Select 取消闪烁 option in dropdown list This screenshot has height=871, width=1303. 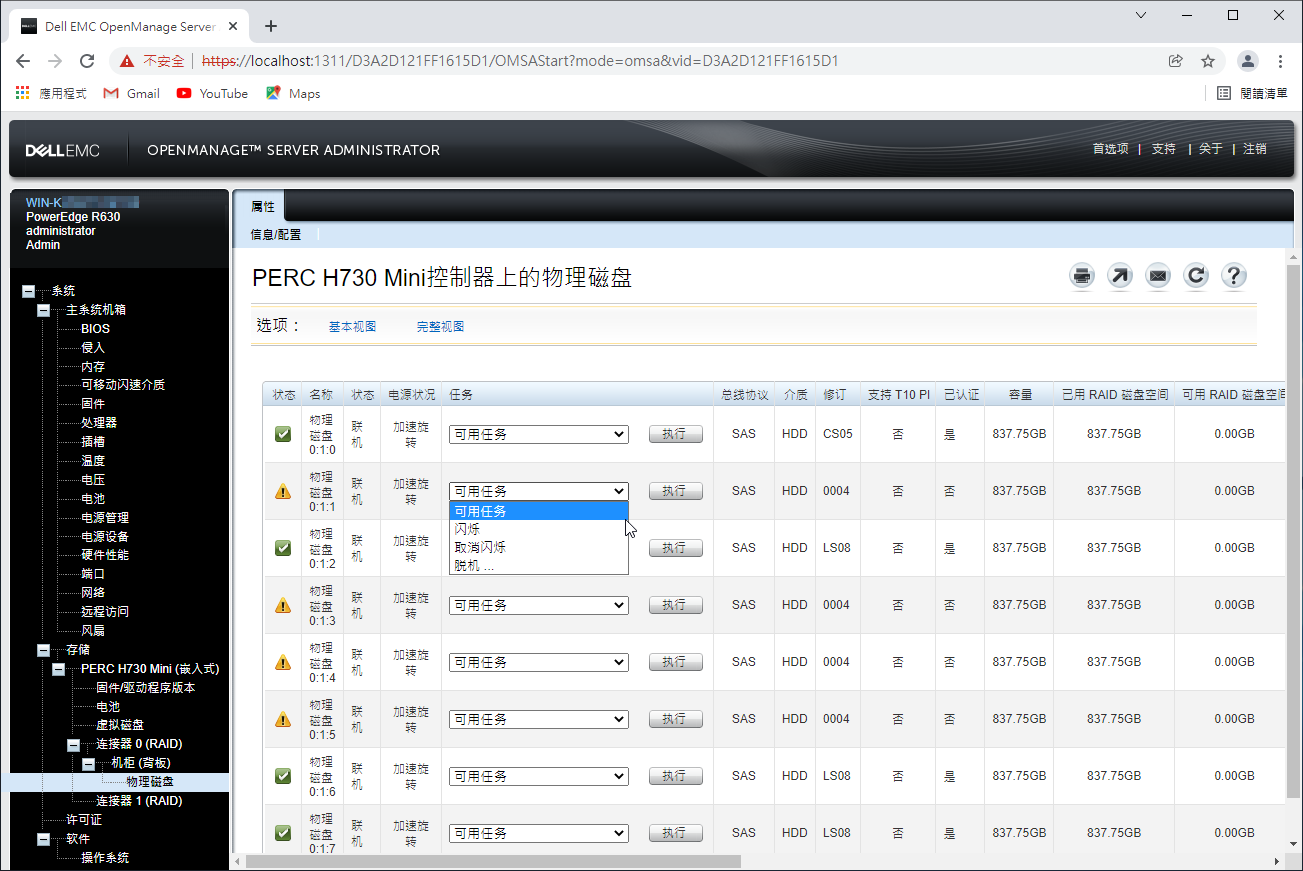coord(538,547)
